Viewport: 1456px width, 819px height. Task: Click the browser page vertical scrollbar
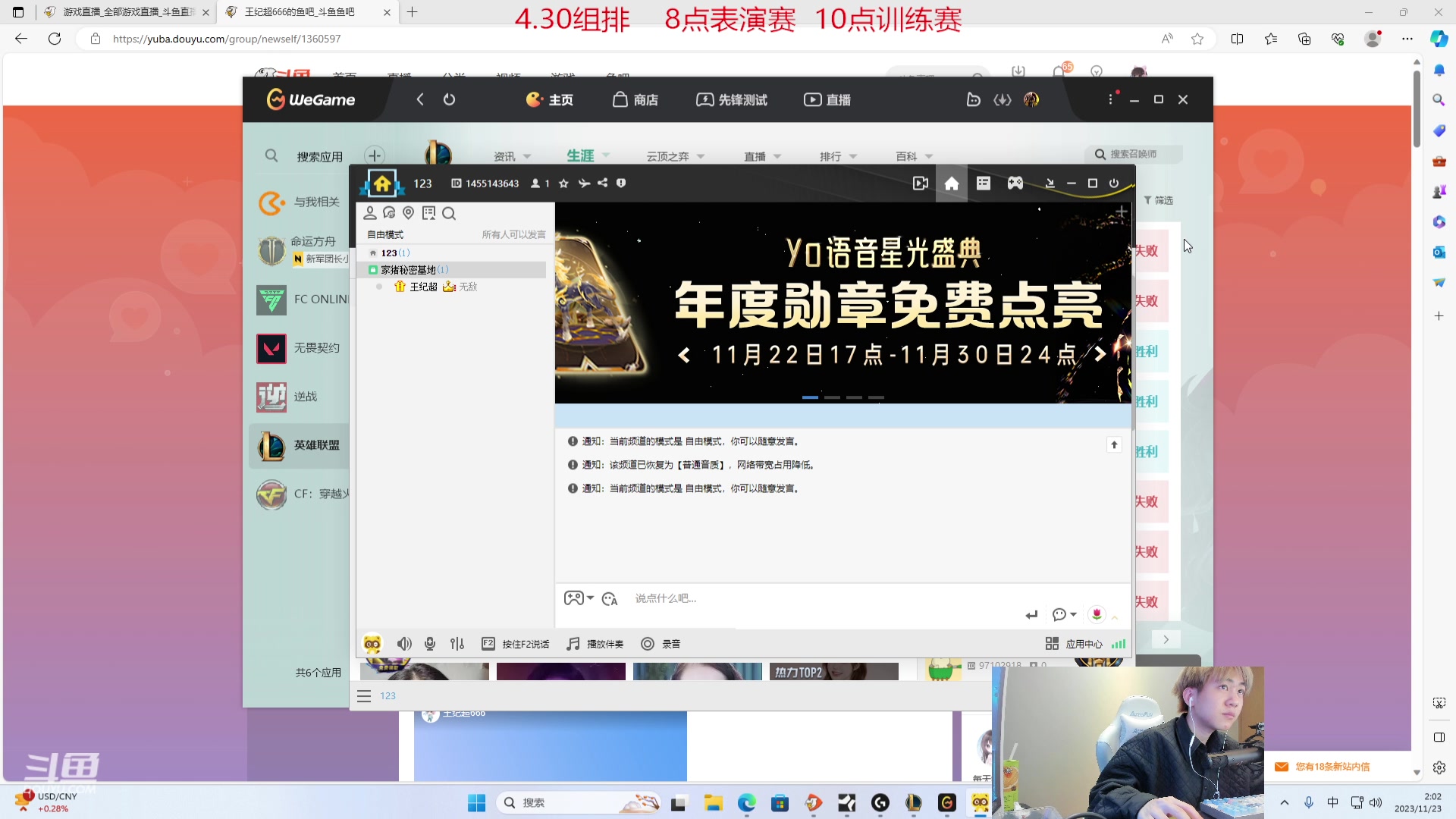1416,110
